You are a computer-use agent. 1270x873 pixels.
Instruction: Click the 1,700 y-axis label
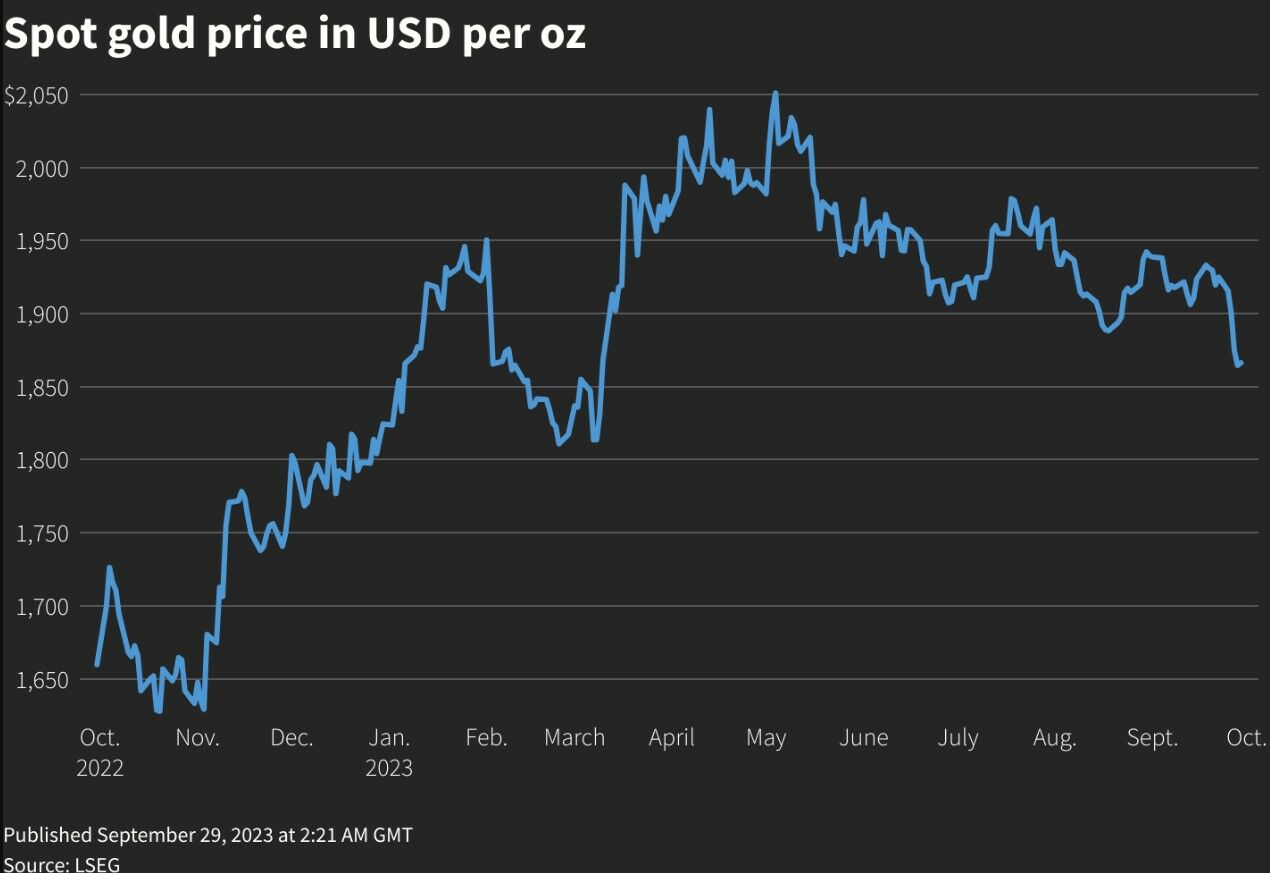click(41, 606)
